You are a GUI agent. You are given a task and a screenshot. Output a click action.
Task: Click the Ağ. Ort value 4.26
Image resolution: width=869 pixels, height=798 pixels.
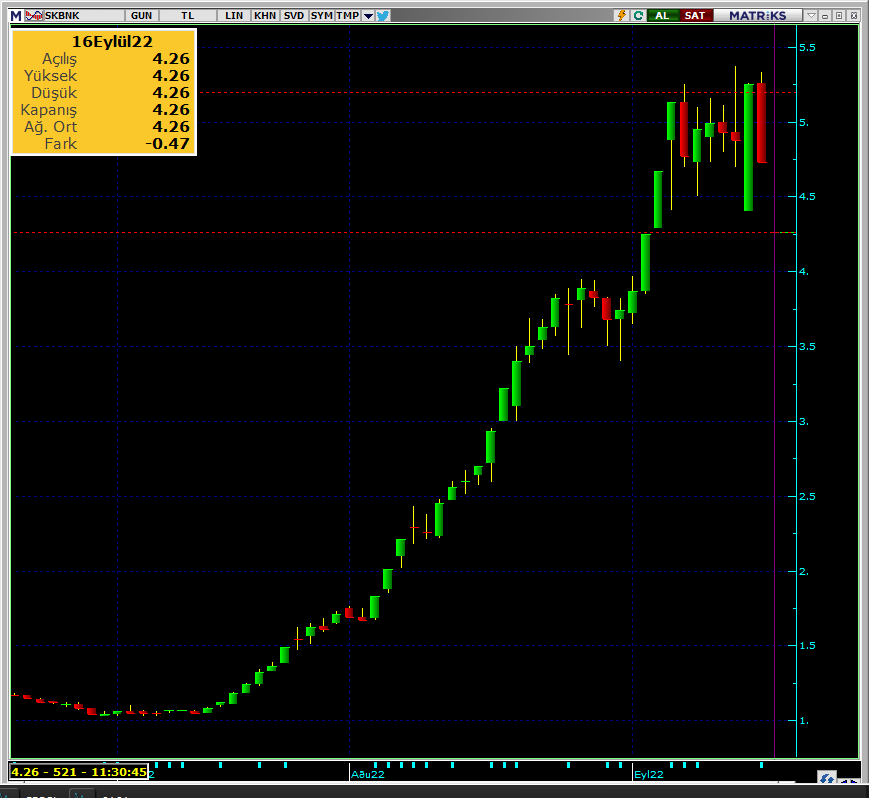pyautogui.click(x=171, y=127)
